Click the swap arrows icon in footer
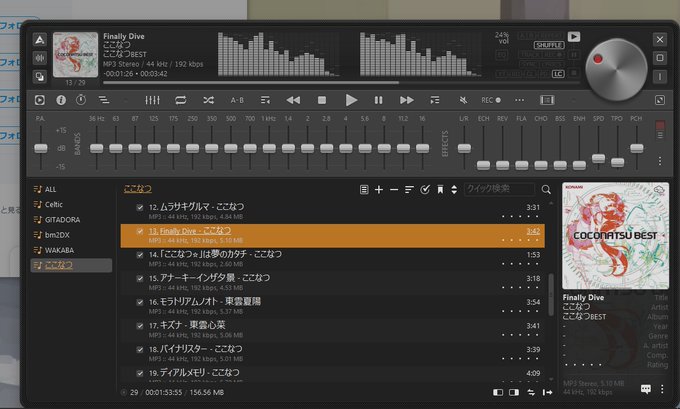The height and width of the screenshot is (409, 680). click(x=531, y=392)
